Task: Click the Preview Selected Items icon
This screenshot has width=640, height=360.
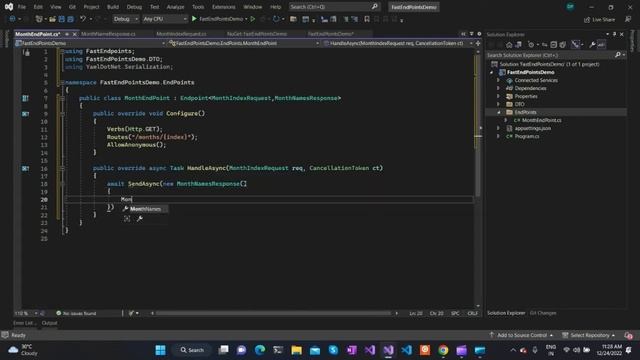Action: point(601,45)
